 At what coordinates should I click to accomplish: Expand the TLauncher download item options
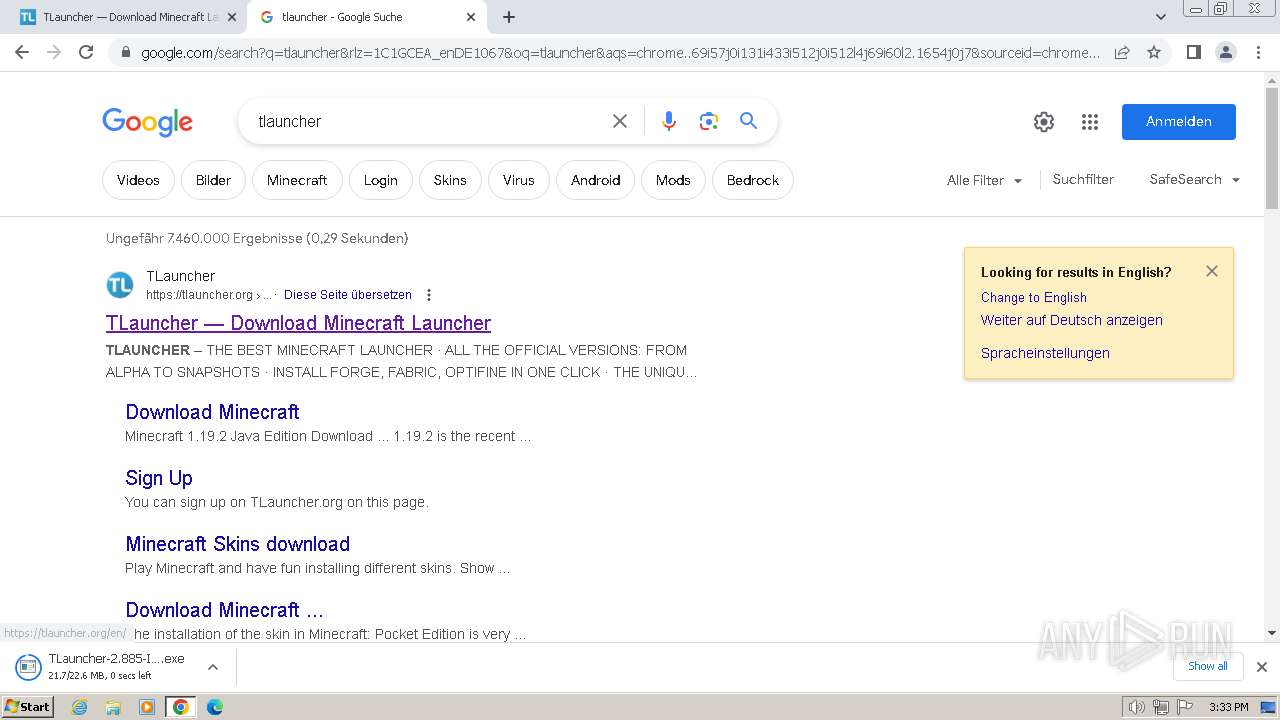(212, 667)
